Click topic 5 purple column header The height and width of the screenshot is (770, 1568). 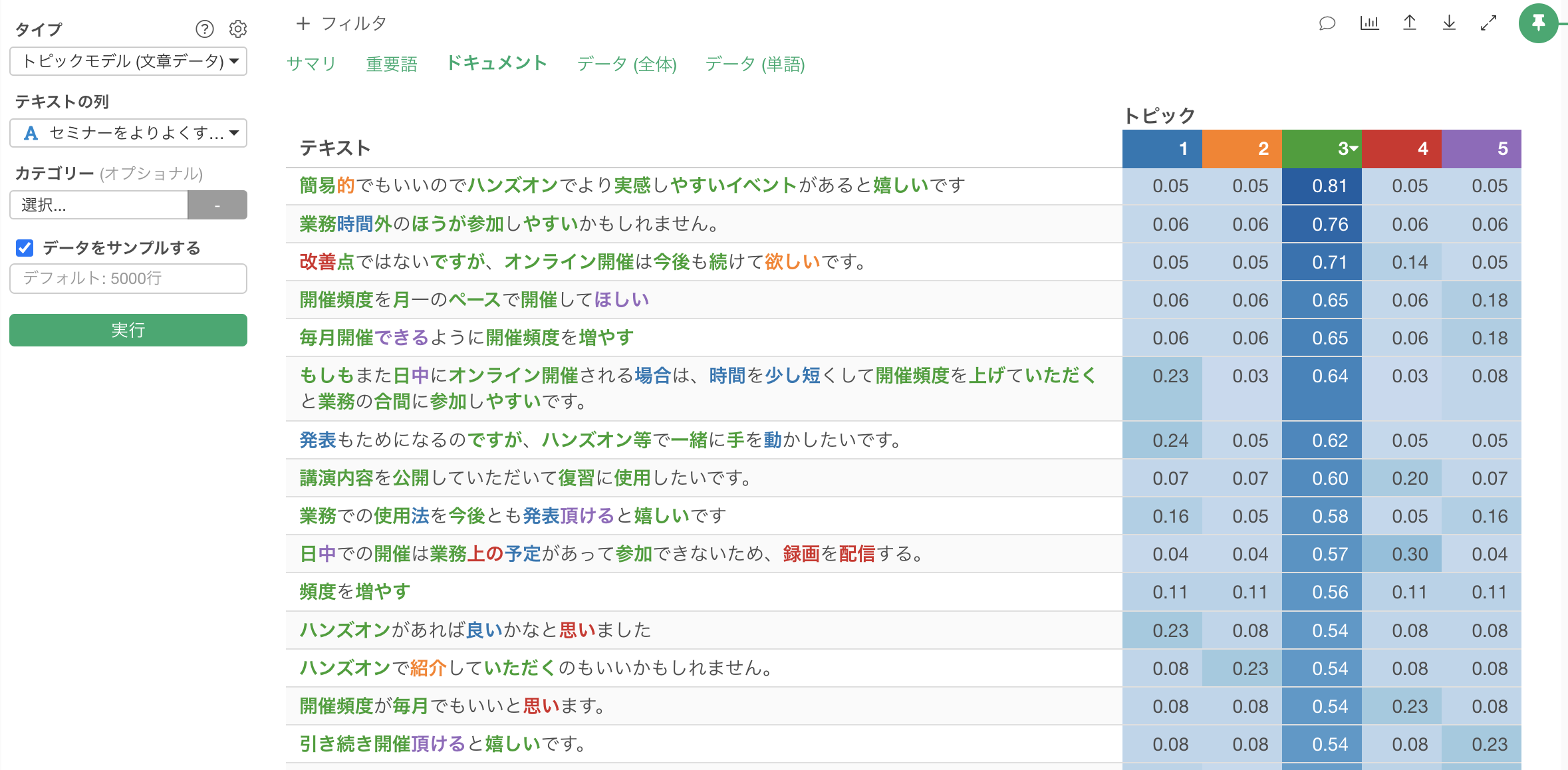1482,148
